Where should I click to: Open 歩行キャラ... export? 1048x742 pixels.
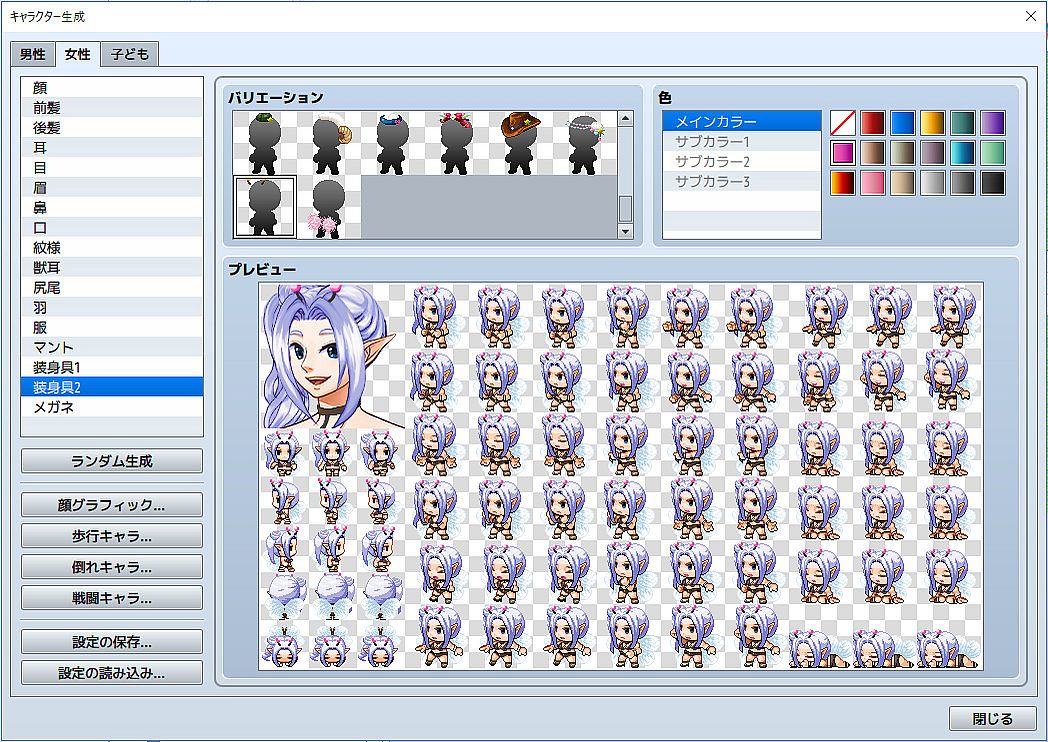click(112, 536)
